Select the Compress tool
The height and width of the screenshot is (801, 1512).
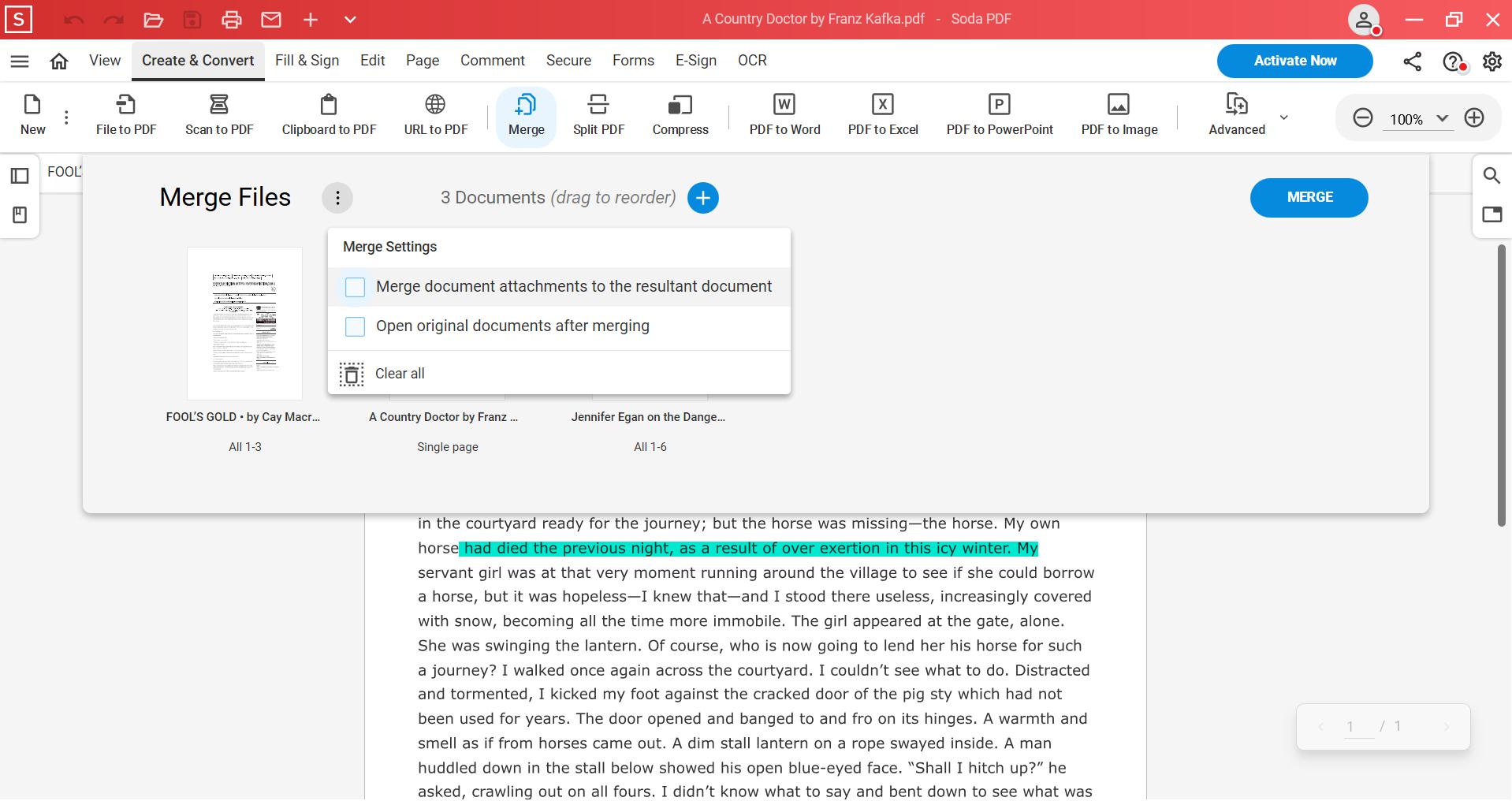[x=680, y=115]
